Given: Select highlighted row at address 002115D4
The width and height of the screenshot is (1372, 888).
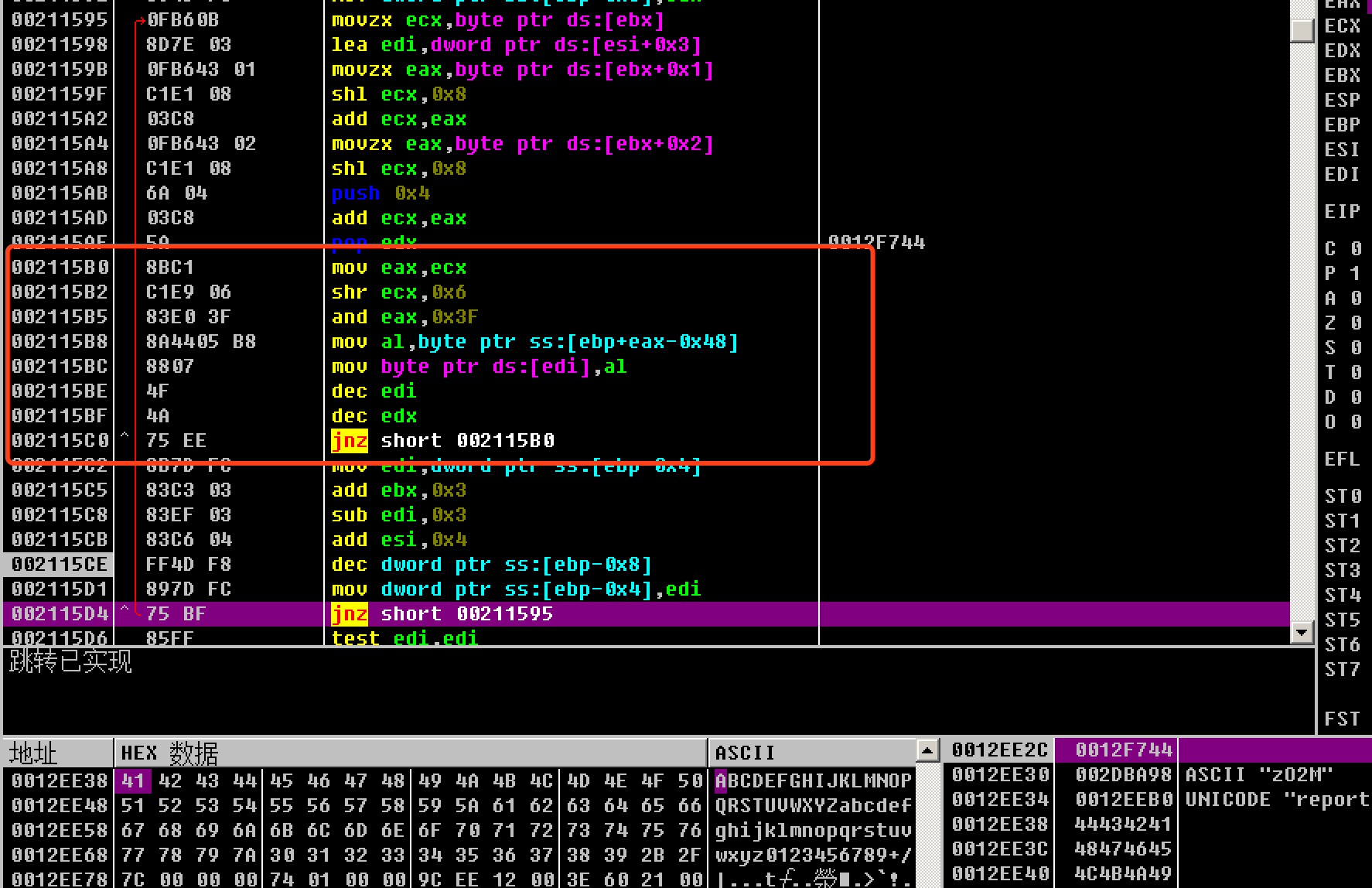Looking at the screenshot, I should 646,614.
